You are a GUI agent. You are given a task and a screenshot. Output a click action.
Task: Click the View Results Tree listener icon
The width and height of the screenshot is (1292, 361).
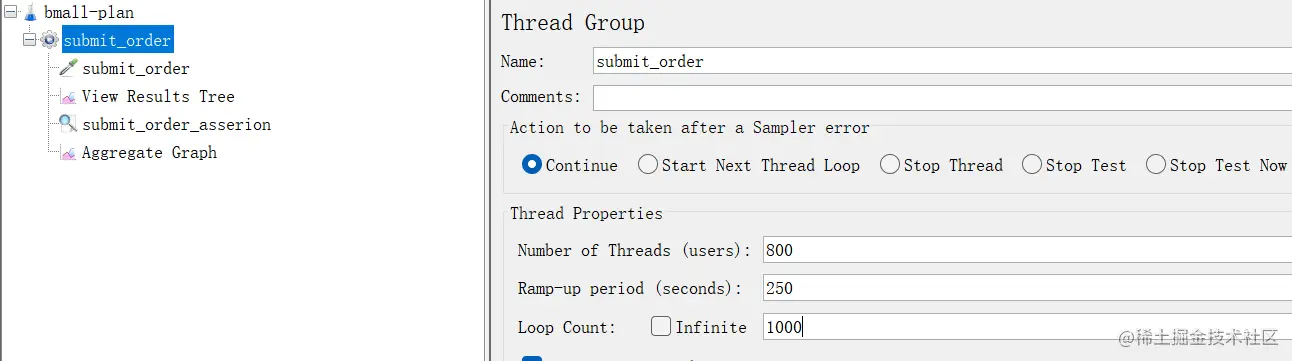click(68, 97)
